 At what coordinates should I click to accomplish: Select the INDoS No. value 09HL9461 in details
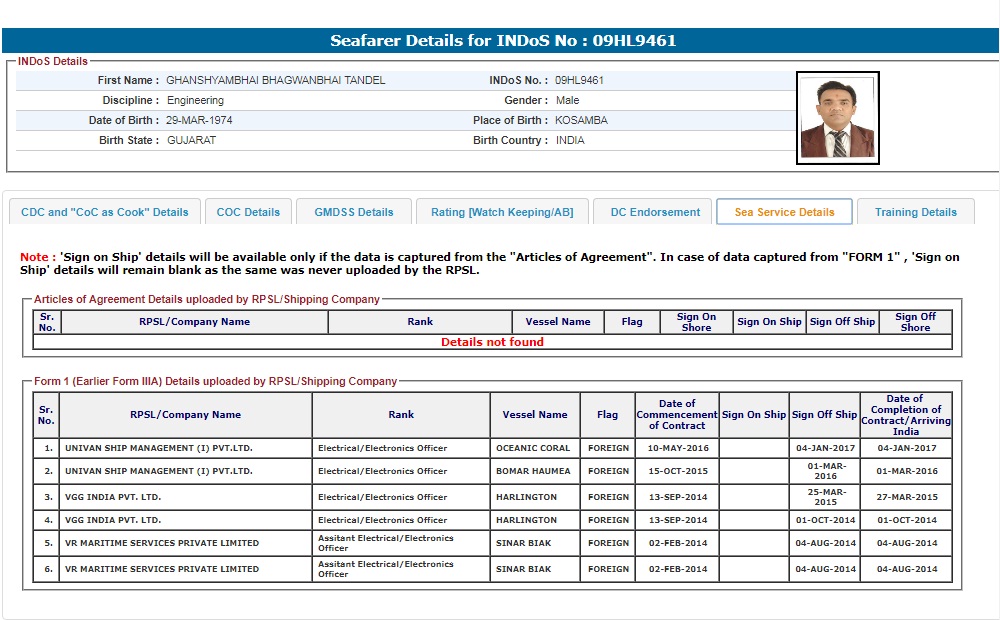point(579,80)
